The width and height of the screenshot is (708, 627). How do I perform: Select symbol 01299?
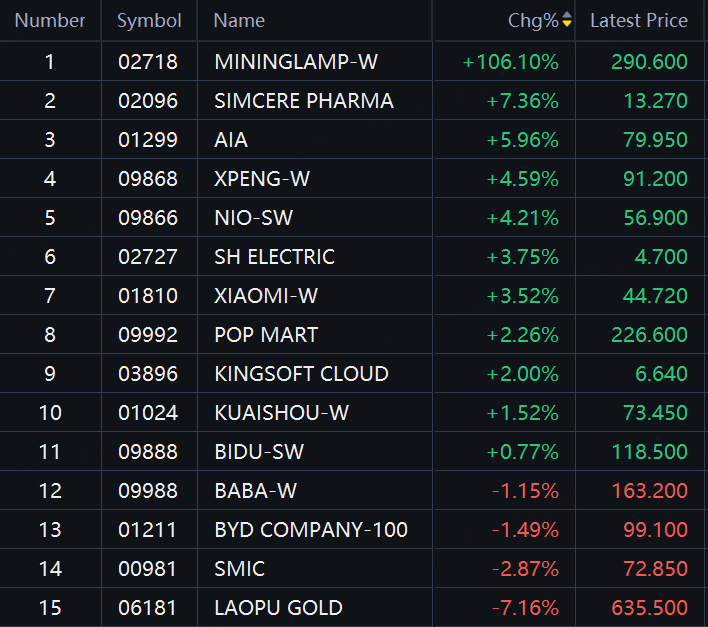[x=148, y=140]
